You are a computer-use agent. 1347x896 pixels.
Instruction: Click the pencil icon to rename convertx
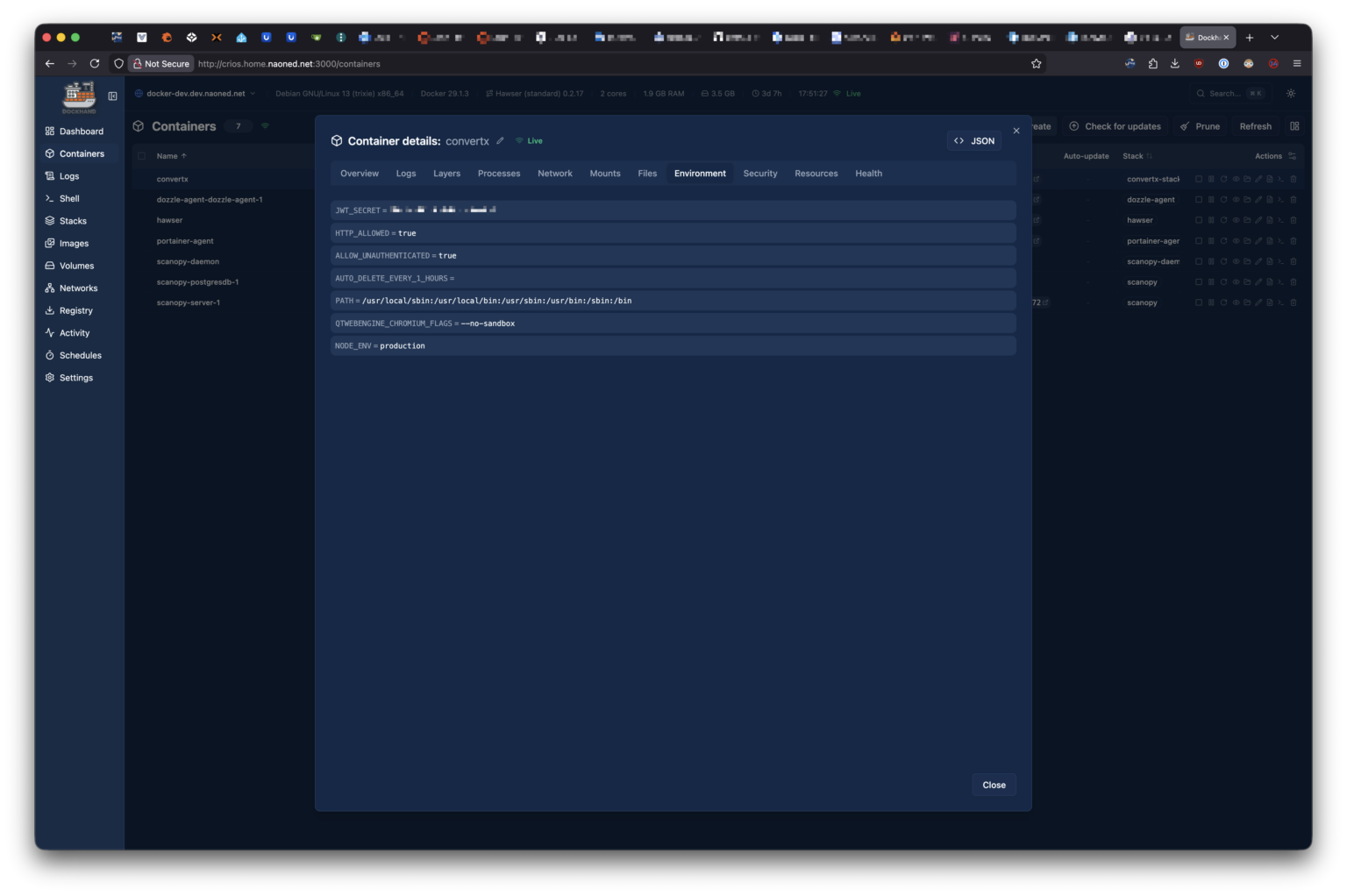tap(500, 141)
